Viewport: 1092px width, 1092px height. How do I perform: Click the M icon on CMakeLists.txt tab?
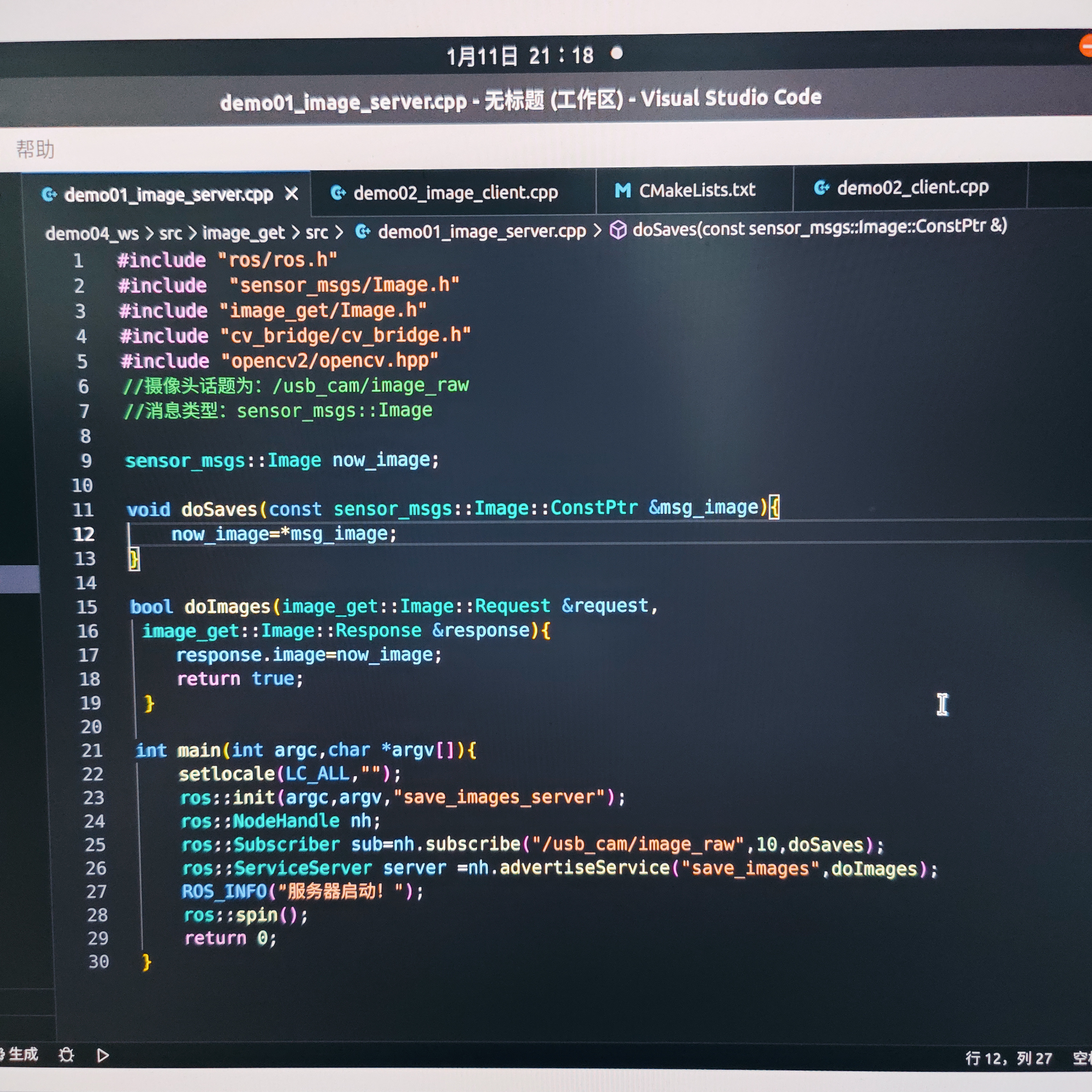[622, 191]
